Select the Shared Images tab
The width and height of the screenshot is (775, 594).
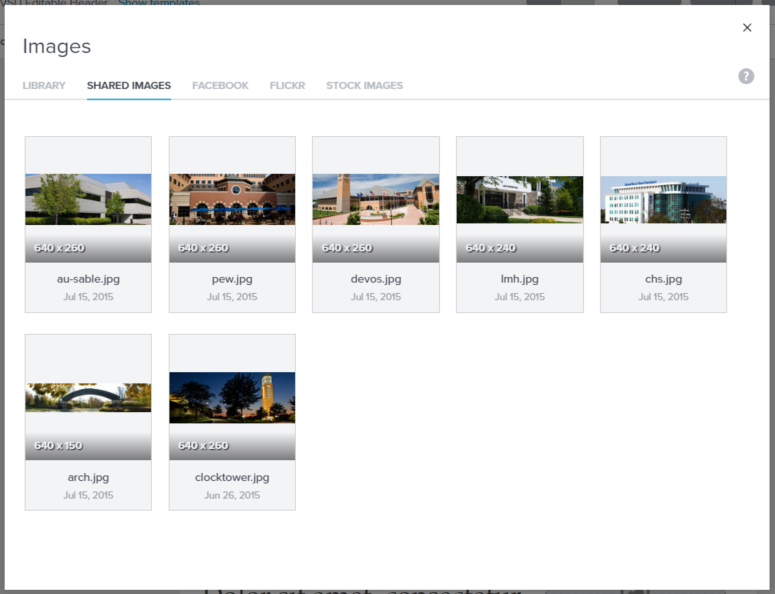tap(129, 86)
